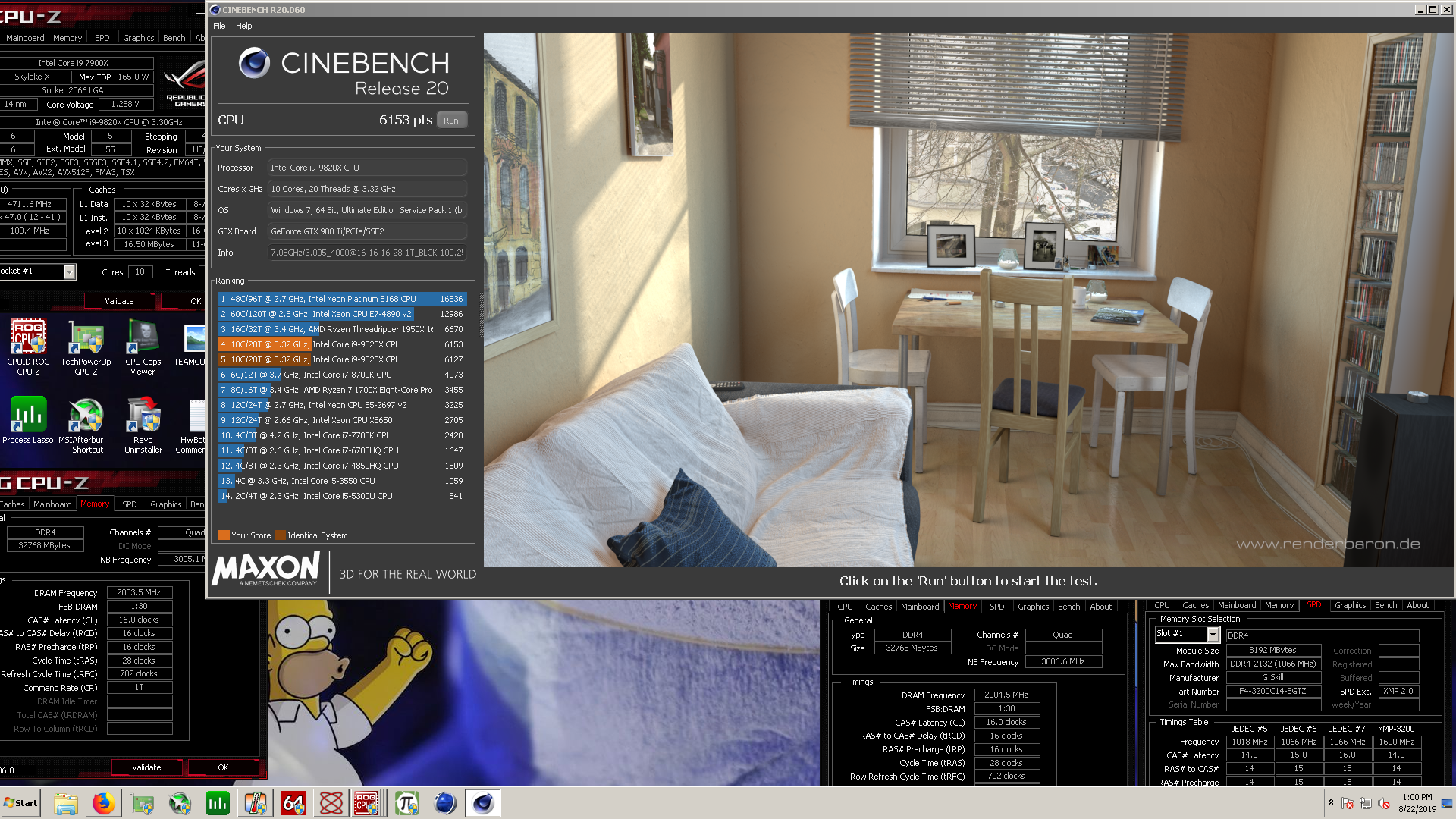Screen dimensions: 1456x819
Task: Switch to Bench tab in top-left CPU-Z
Action: [174, 38]
